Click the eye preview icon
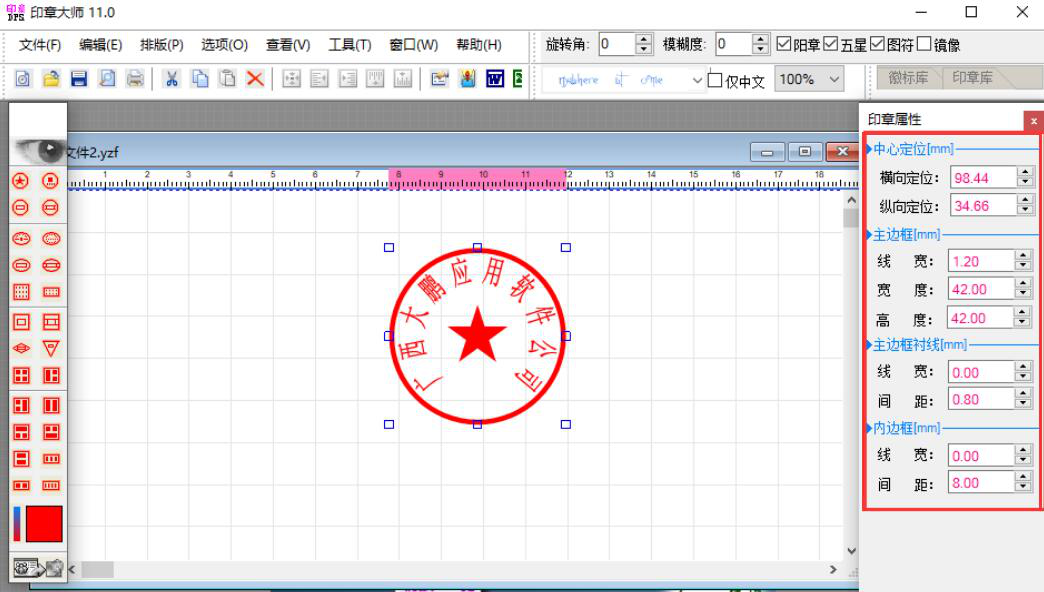1044x592 pixels. [x=39, y=150]
